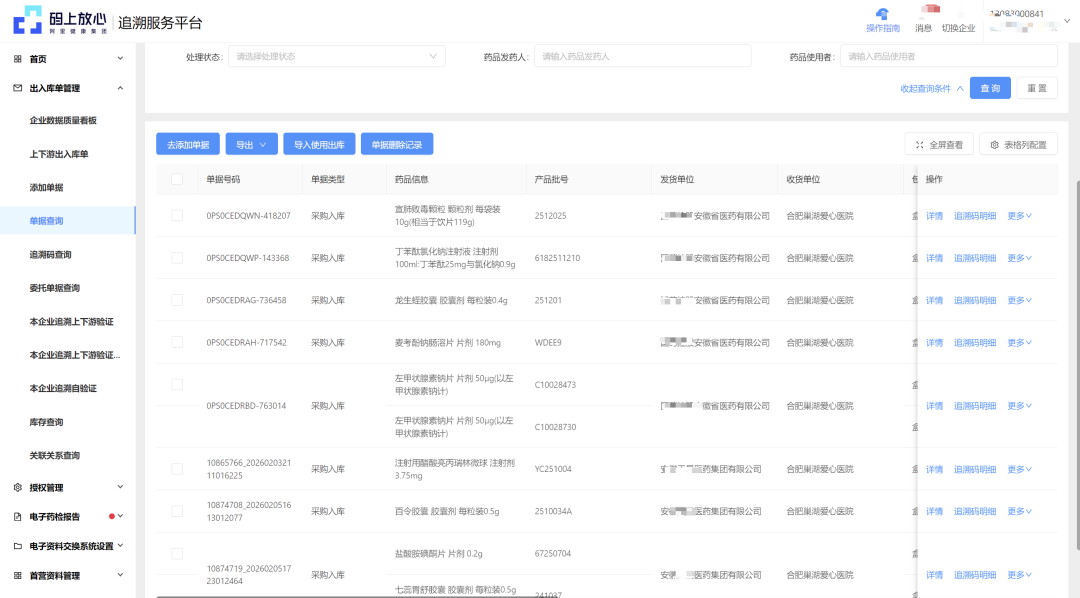Click the blue 查询 button

pyautogui.click(x=990, y=88)
